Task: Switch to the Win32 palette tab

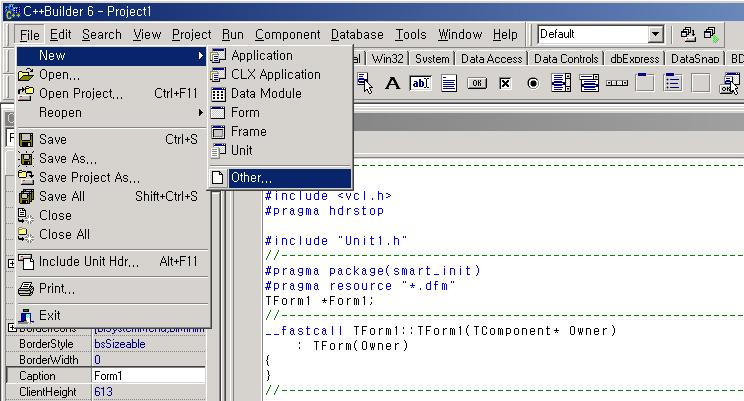Action: point(387,59)
